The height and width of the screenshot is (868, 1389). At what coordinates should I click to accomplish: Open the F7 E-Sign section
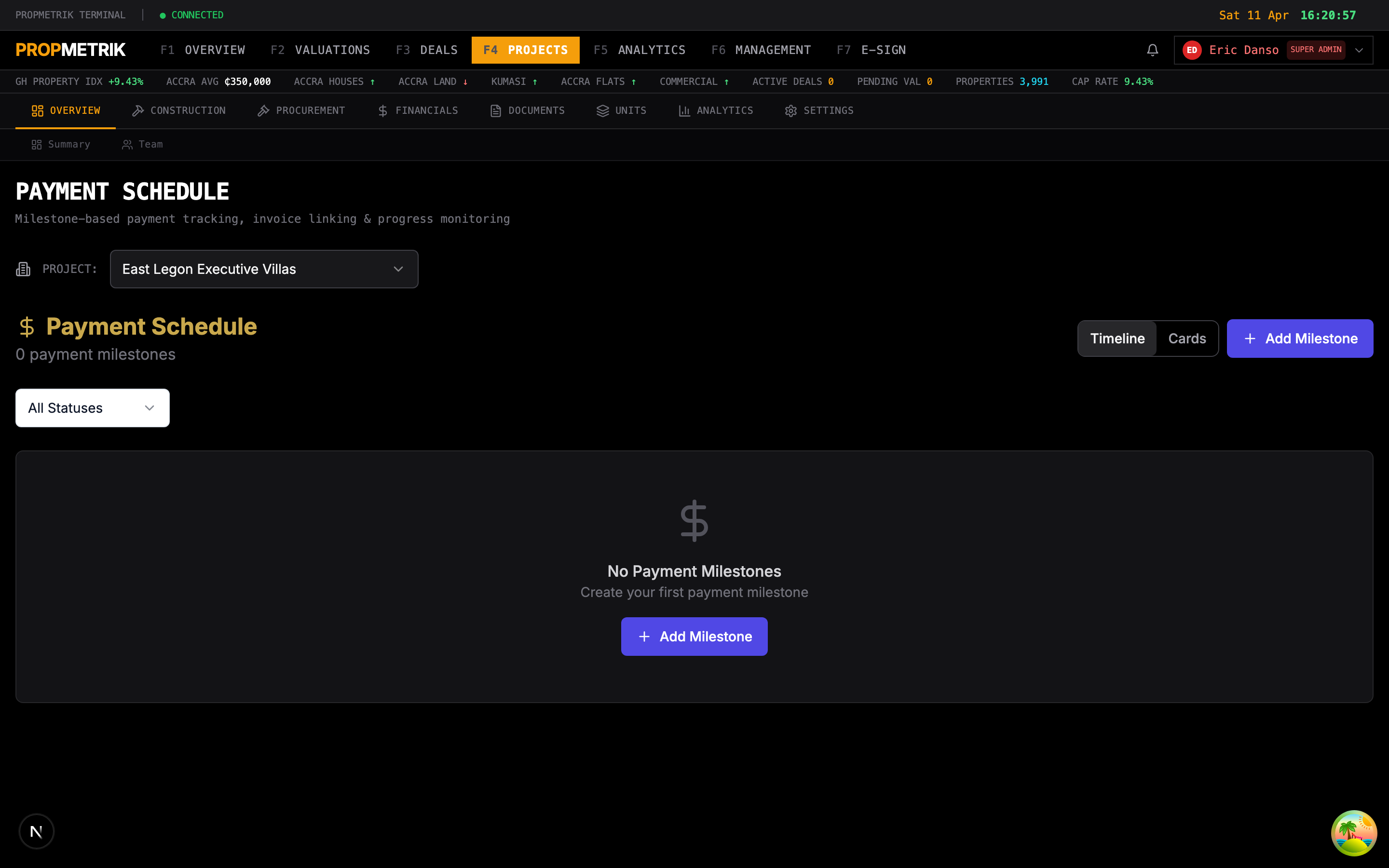pos(871,50)
